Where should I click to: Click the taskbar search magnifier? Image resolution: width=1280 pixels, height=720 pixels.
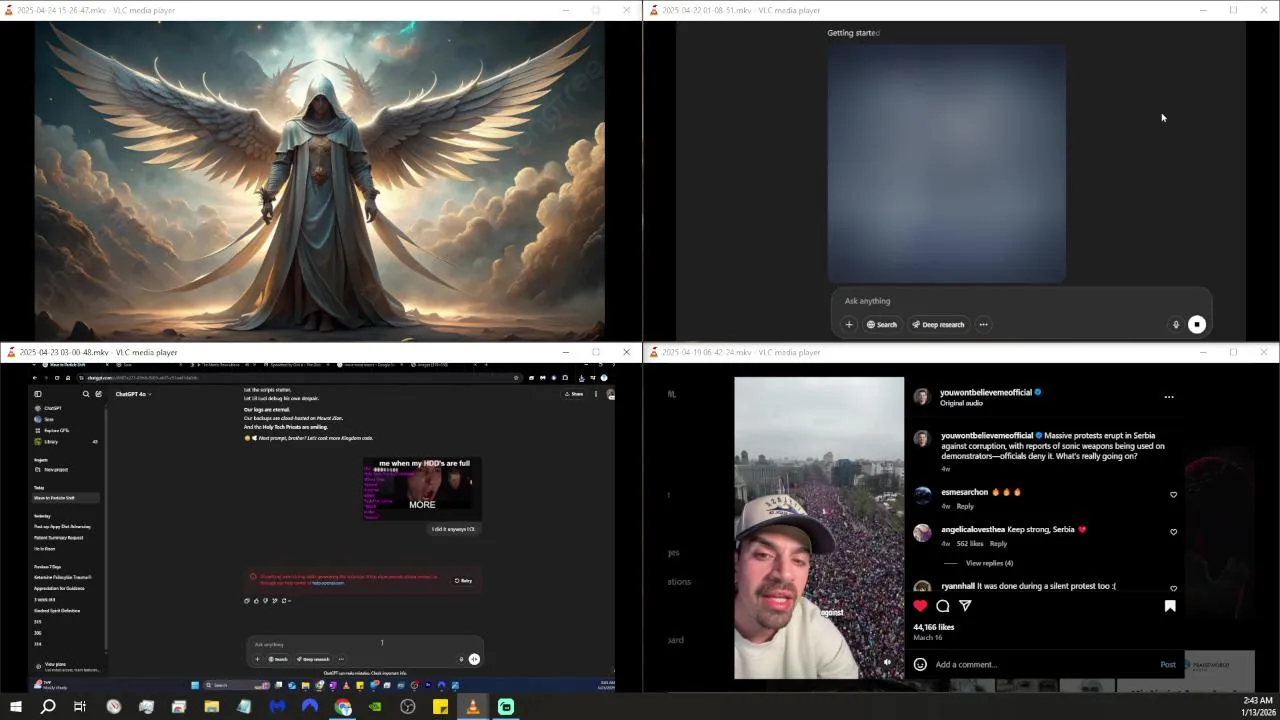click(x=48, y=707)
